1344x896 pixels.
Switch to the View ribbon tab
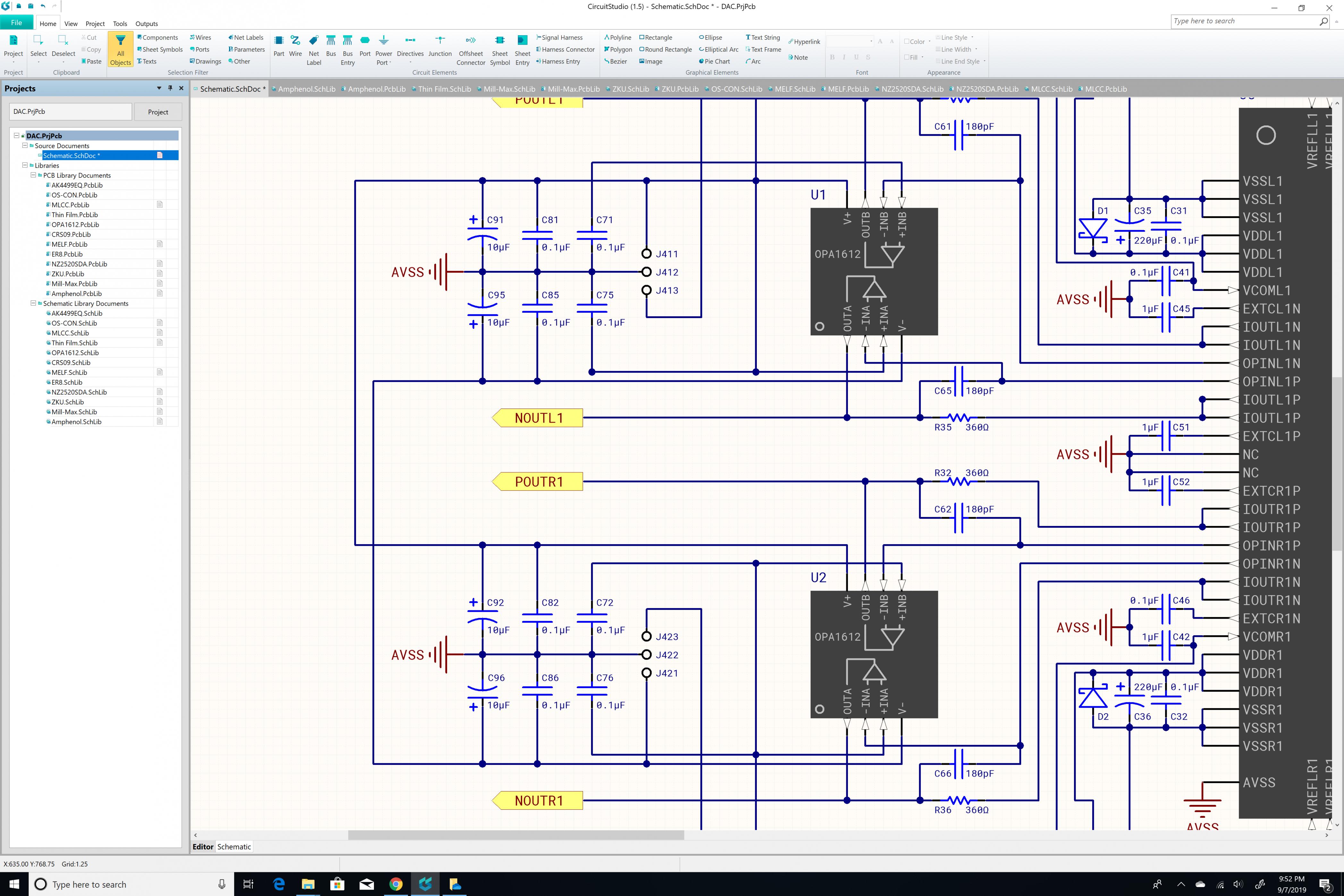click(71, 23)
